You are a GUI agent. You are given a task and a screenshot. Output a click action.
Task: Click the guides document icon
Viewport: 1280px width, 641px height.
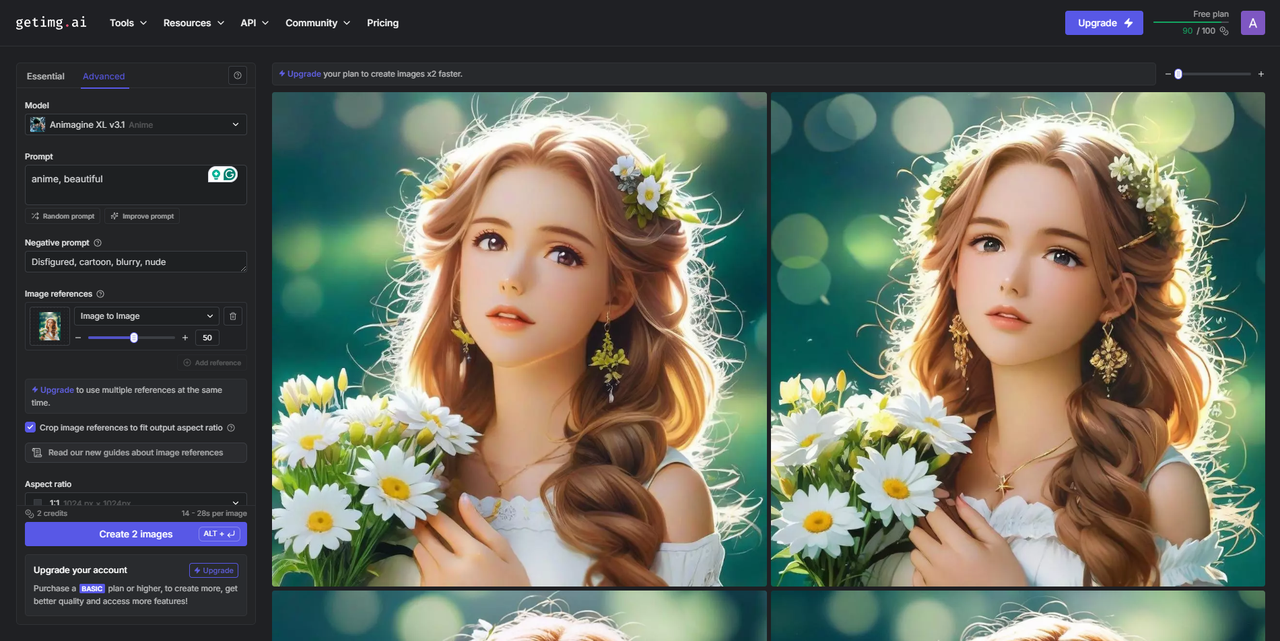tap(37, 453)
